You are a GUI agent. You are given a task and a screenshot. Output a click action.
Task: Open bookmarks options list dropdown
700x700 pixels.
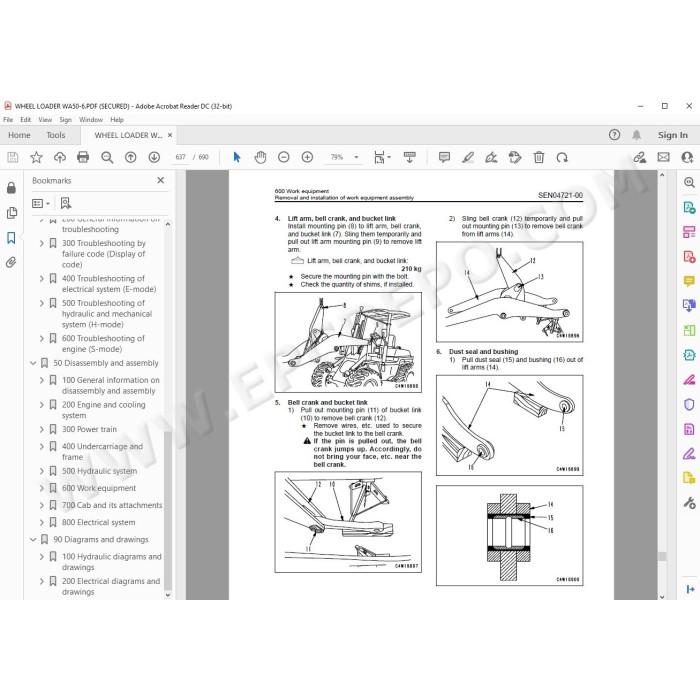pyautogui.click(x=41, y=204)
